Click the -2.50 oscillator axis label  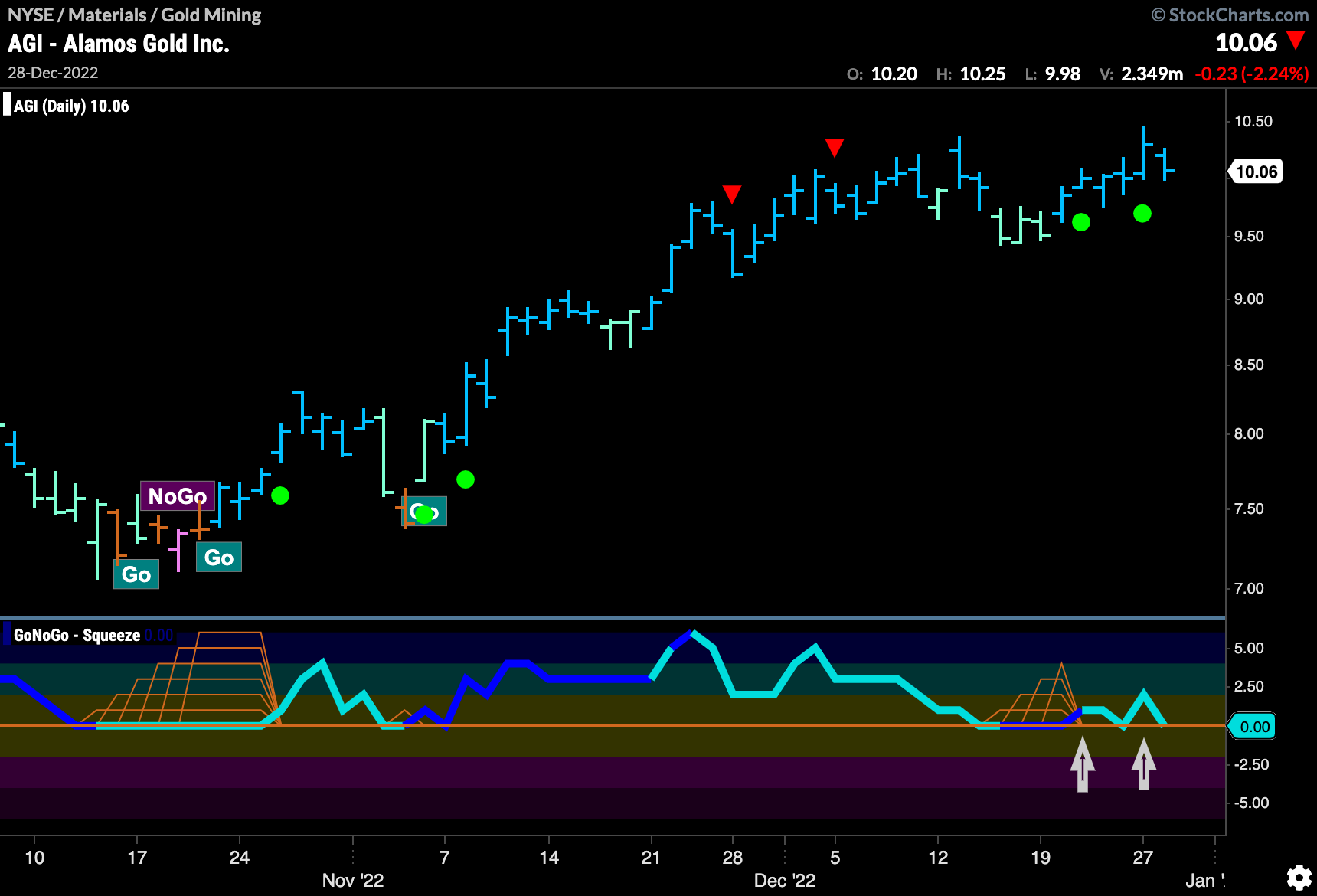(1252, 764)
